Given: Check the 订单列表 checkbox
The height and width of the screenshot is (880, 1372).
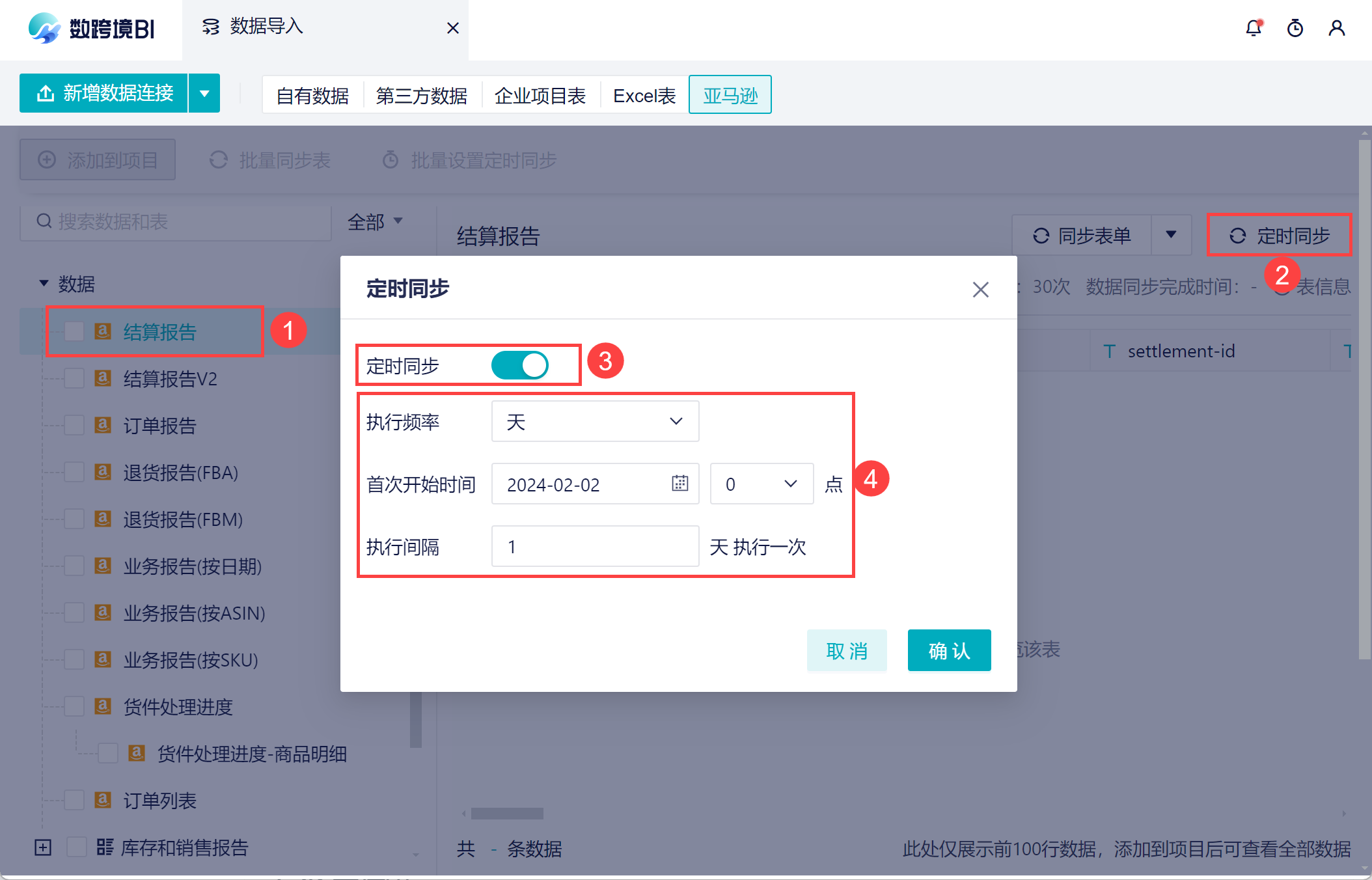Looking at the screenshot, I should click(x=74, y=800).
